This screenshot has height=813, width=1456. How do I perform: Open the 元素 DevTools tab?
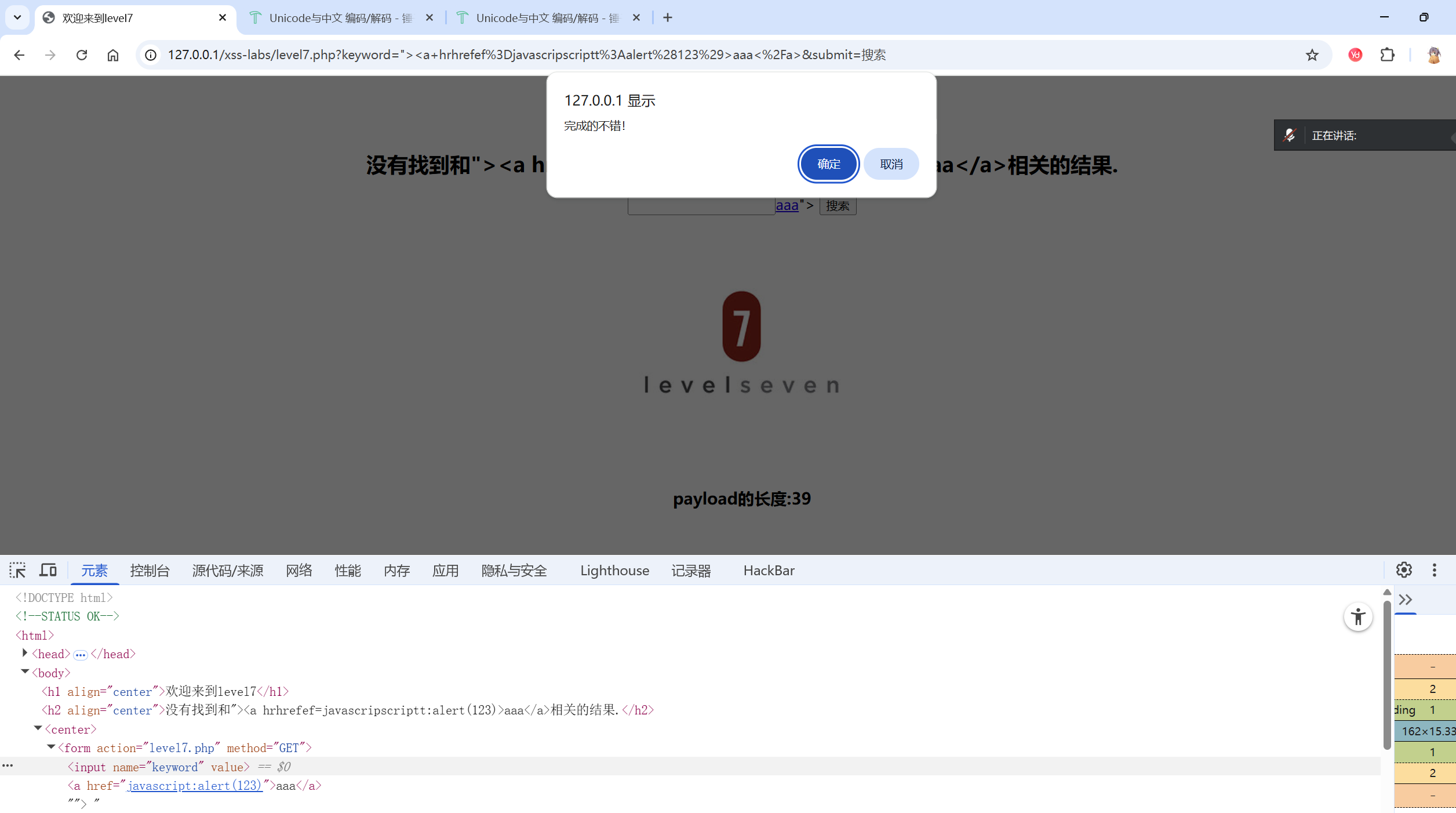click(94, 571)
